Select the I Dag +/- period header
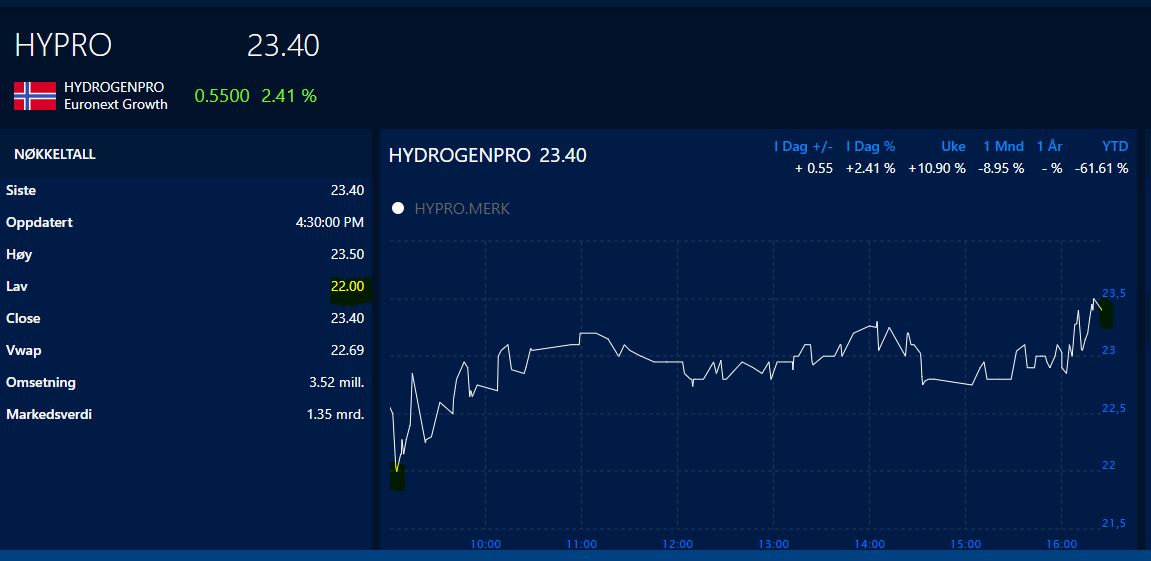The width and height of the screenshot is (1151, 561). point(803,147)
